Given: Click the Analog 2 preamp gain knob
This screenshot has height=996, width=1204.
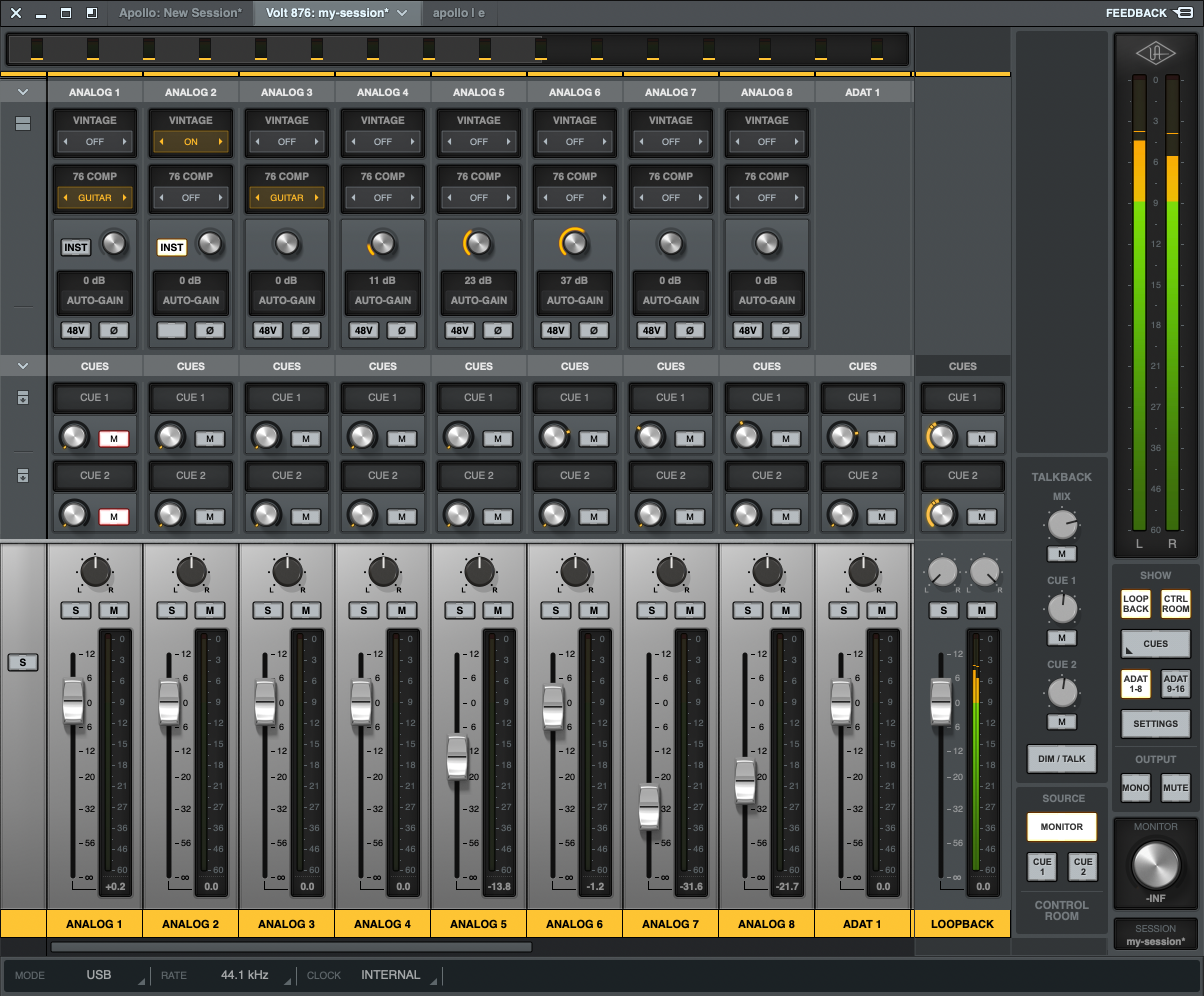Looking at the screenshot, I should 209,243.
